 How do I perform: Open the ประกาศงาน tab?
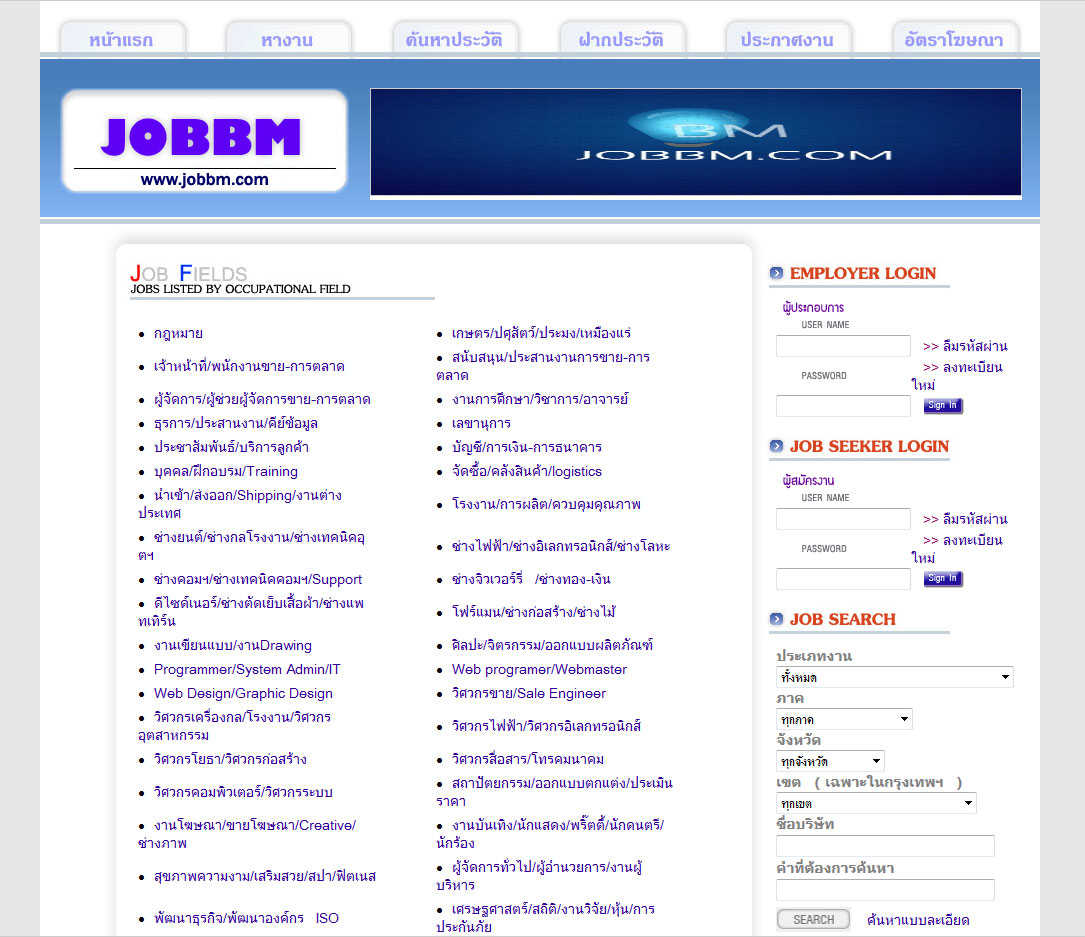tap(787, 40)
